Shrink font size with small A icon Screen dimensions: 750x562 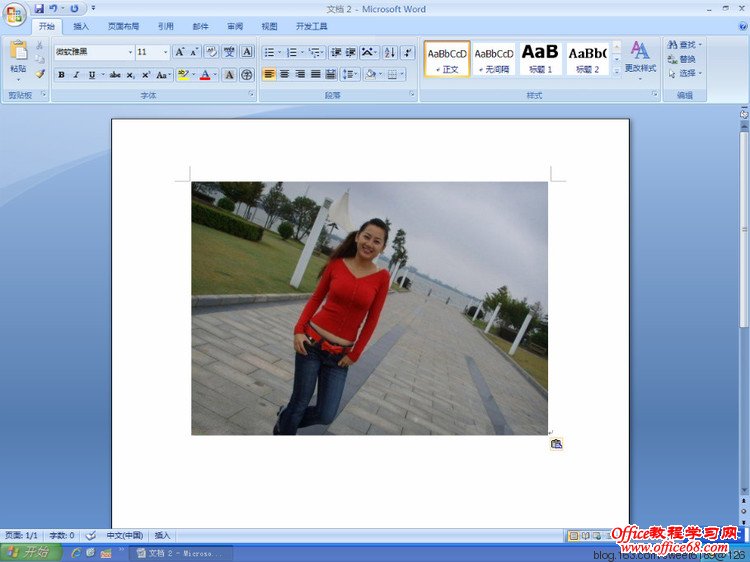point(194,52)
